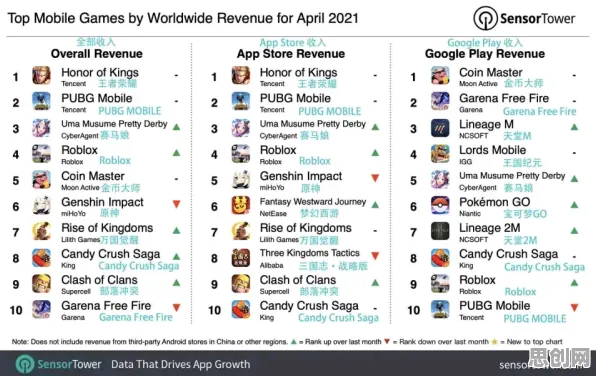
Task: Click Roblox title in Google Play Revenue
Action: (x=477, y=280)
